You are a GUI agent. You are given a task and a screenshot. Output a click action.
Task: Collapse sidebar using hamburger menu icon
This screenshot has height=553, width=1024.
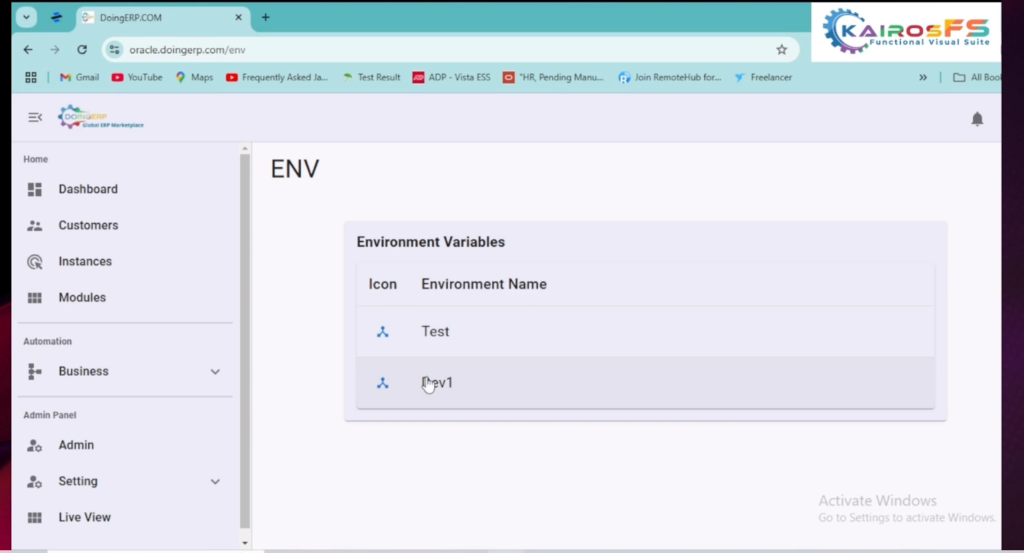35,118
